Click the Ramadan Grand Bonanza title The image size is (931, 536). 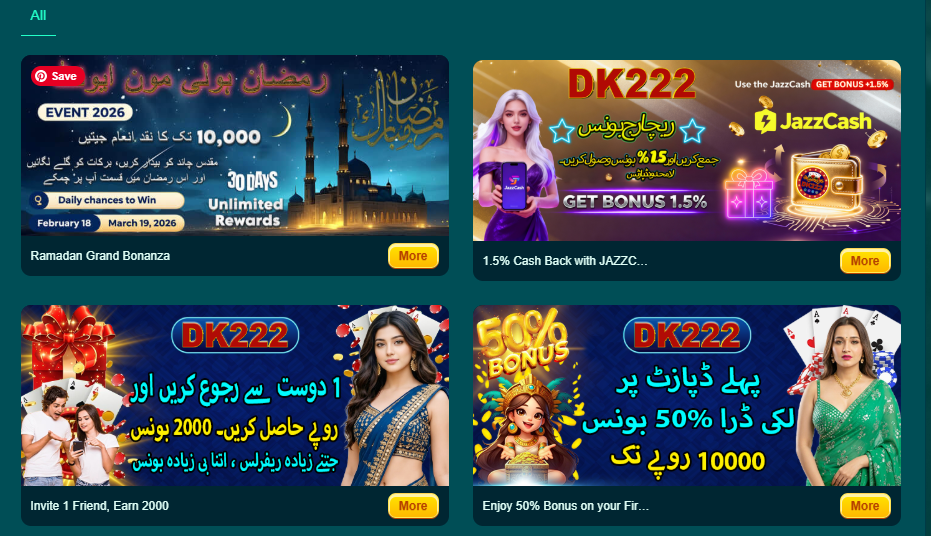100,256
